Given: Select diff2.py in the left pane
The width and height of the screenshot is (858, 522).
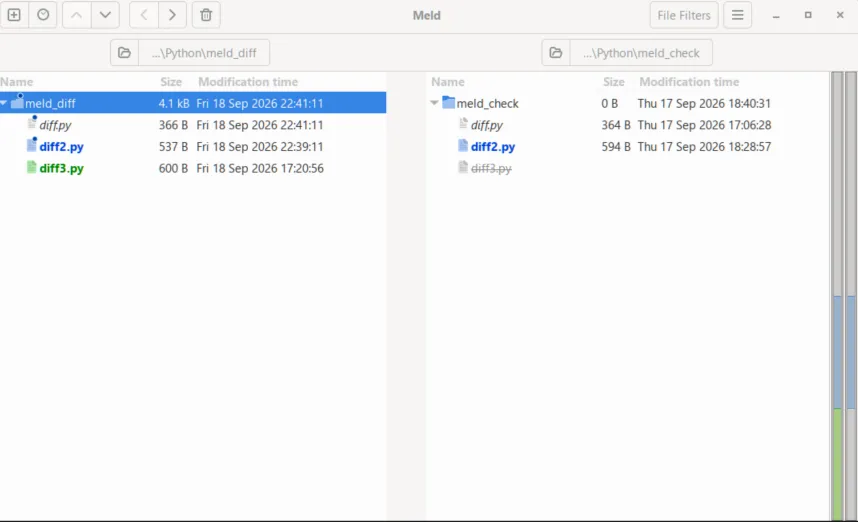Looking at the screenshot, I should tap(61, 147).
